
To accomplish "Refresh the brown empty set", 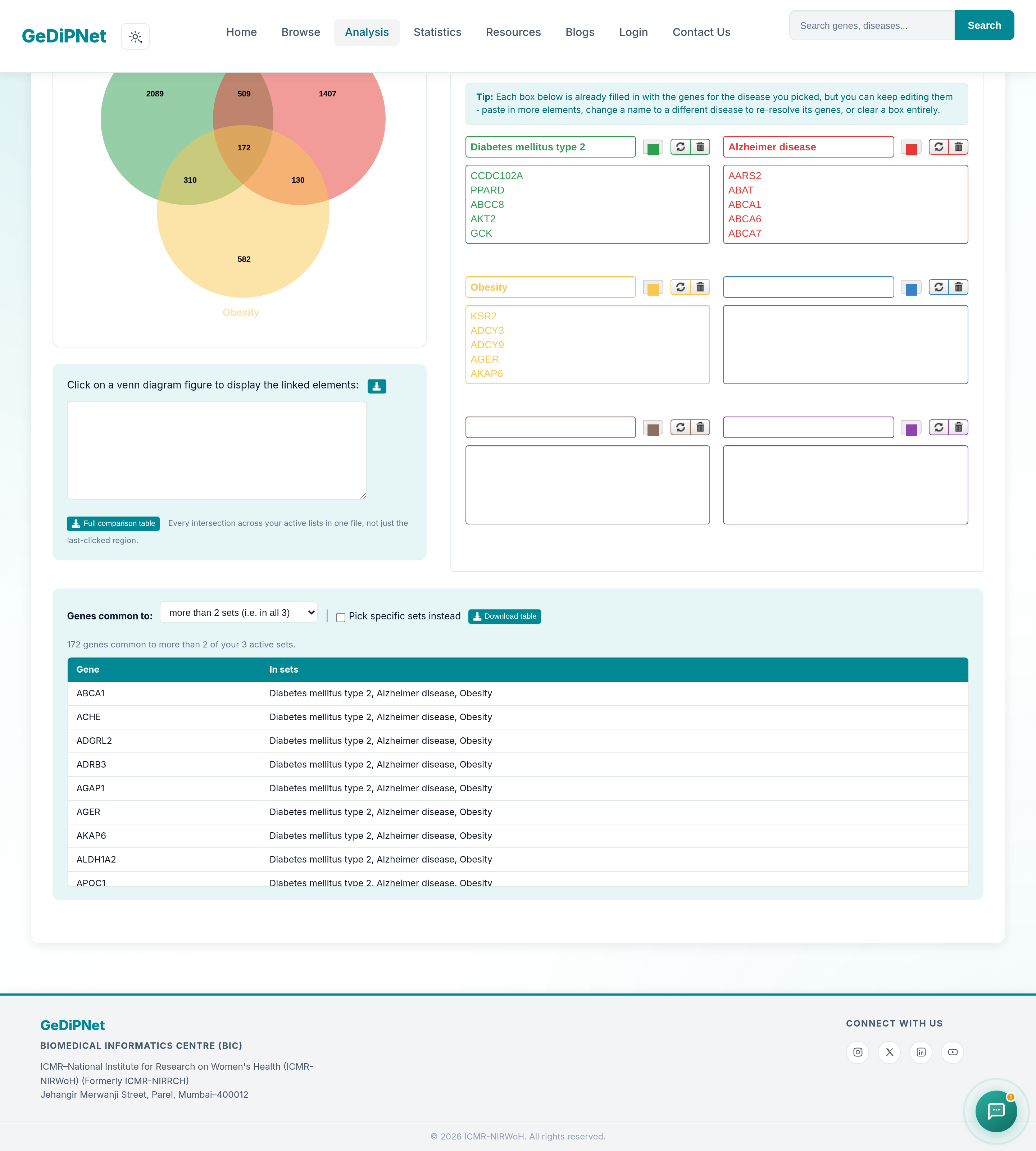I will pyautogui.click(x=680, y=427).
